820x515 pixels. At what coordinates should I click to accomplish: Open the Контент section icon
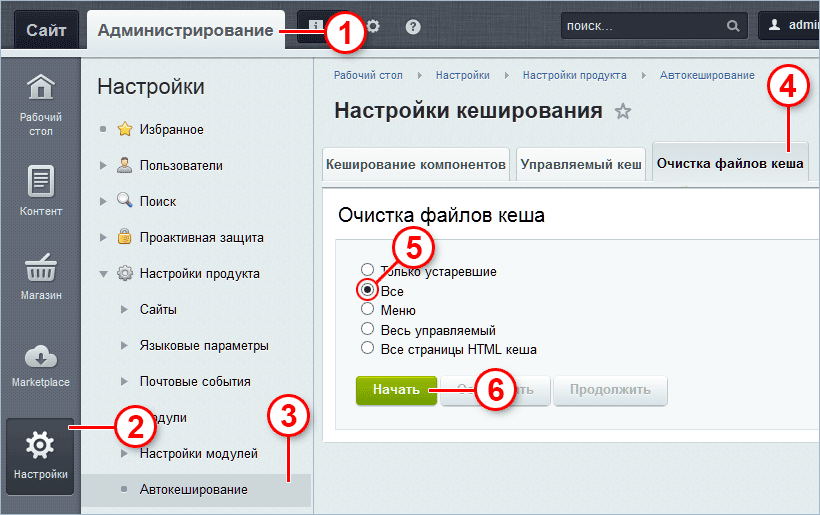pos(40,182)
